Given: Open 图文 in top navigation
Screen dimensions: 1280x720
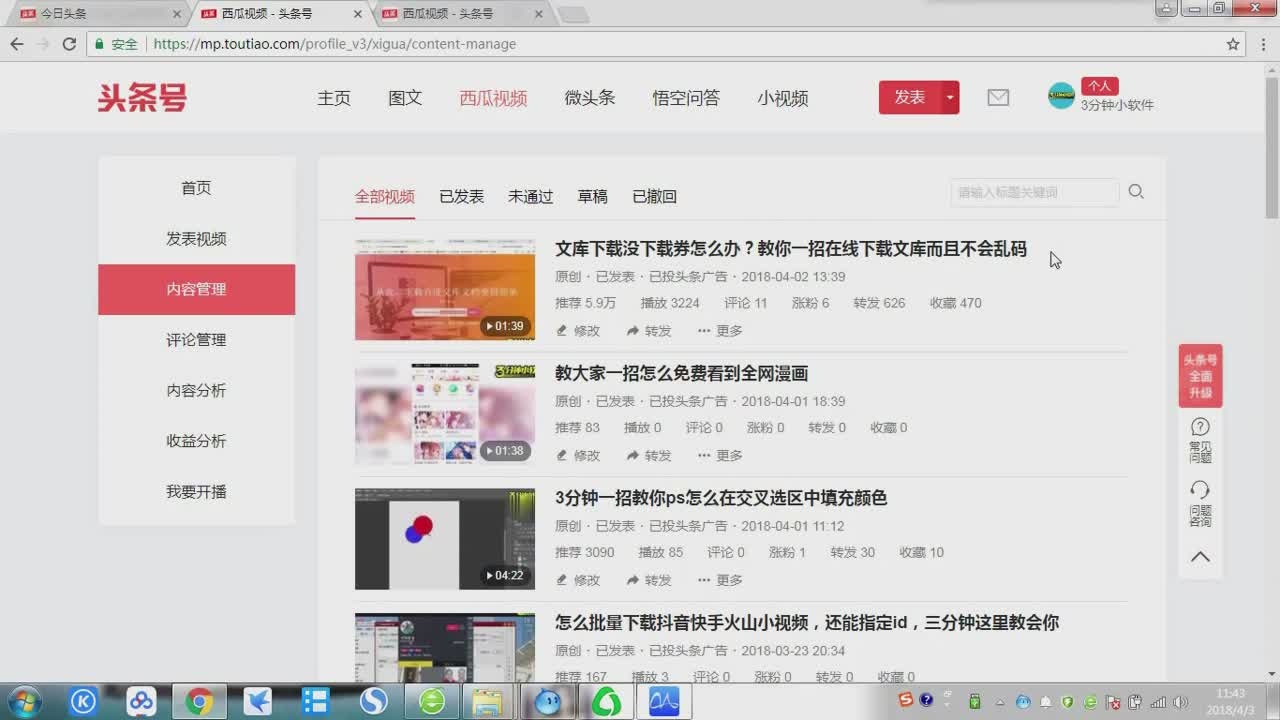Looking at the screenshot, I should coord(405,98).
